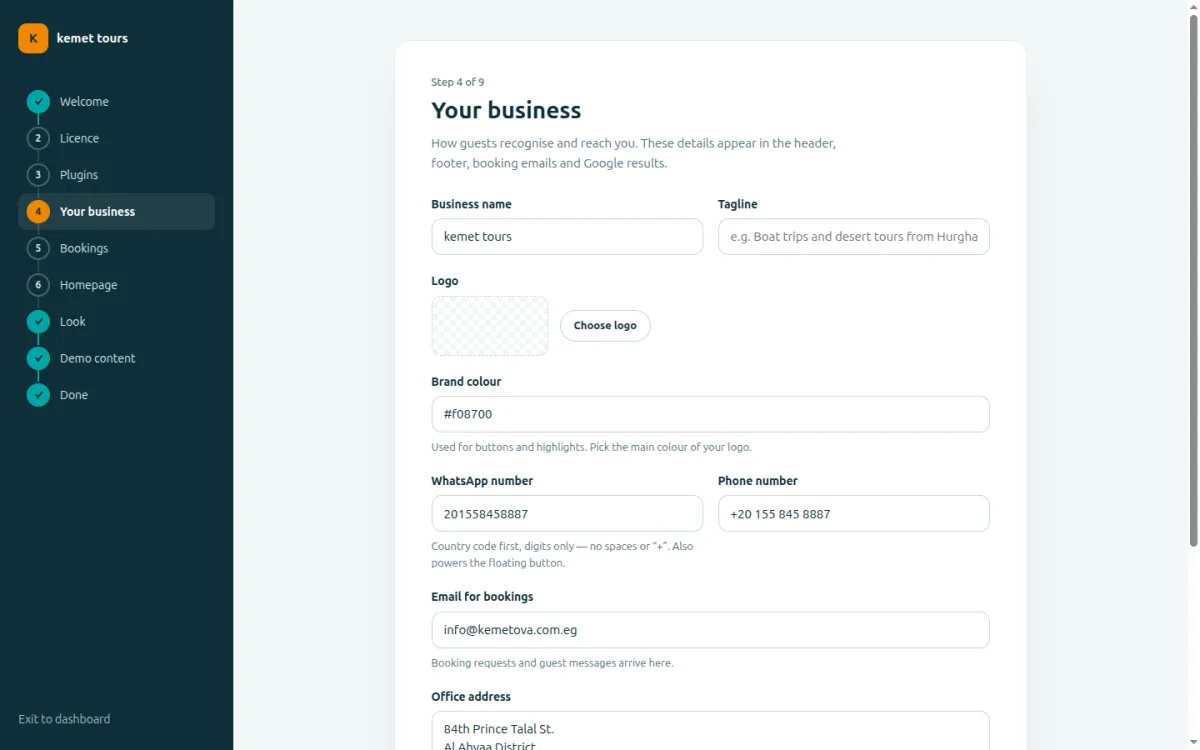Click the "Logo" field label
The height and width of the screenshot is (750, 1200).
pyautogui.click(x=445, y=281)
